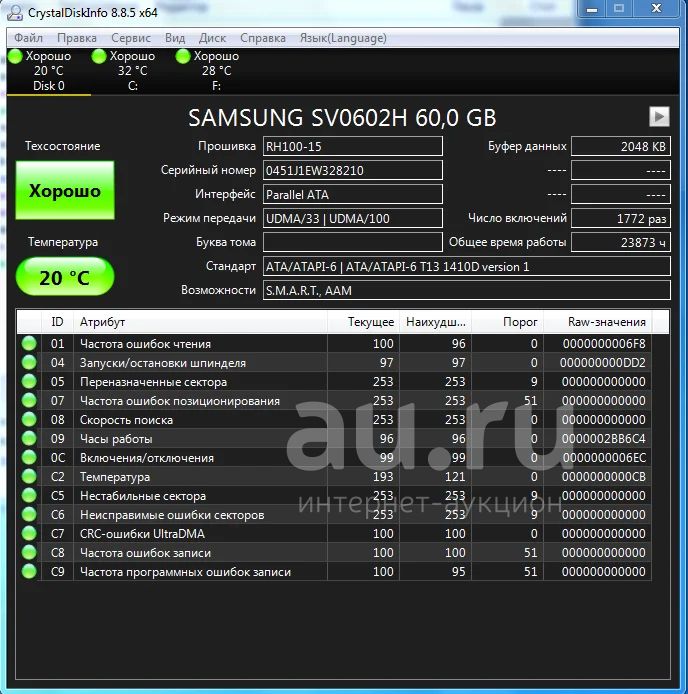Click status circle for attribute 01
Viewport: 688px width, 694px height.
coord(29,343)
